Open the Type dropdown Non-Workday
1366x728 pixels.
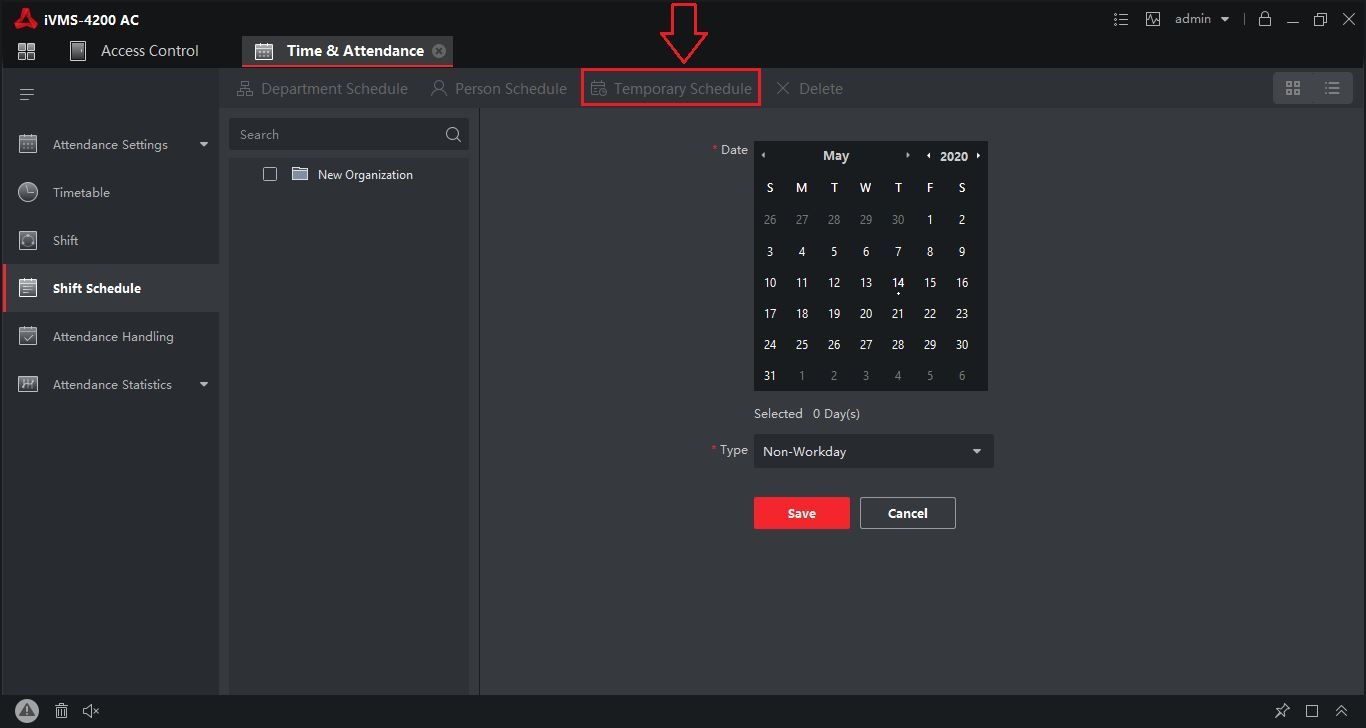874,452
